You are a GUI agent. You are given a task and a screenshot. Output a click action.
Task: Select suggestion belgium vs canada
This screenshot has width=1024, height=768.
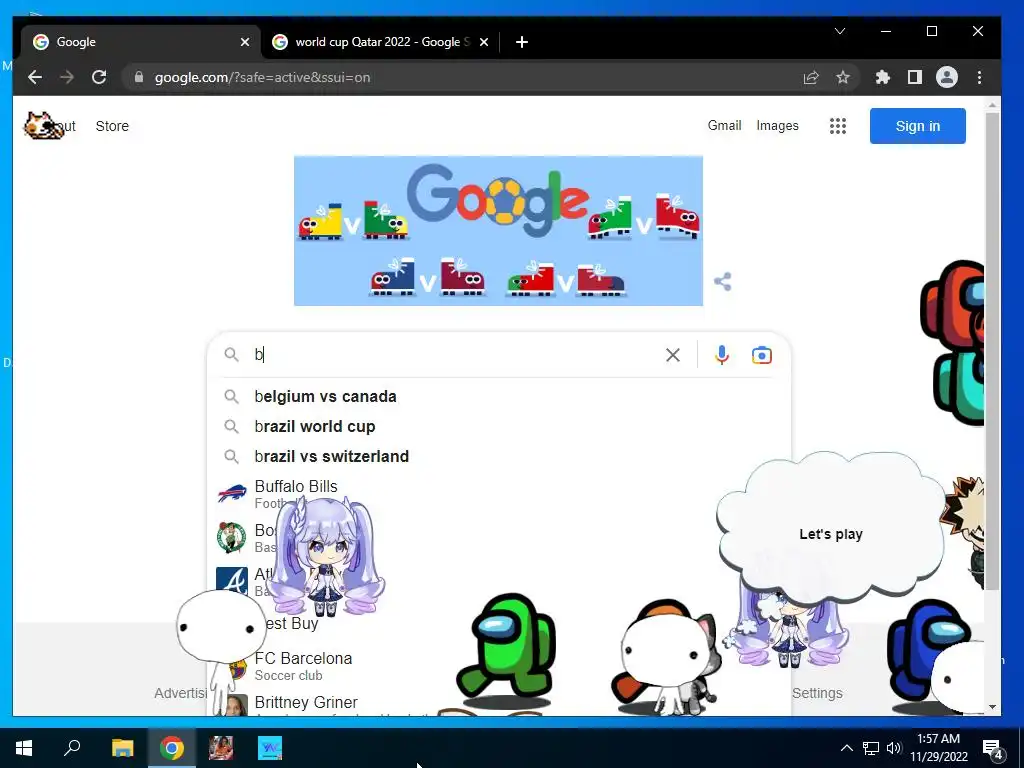click(499, 396)
